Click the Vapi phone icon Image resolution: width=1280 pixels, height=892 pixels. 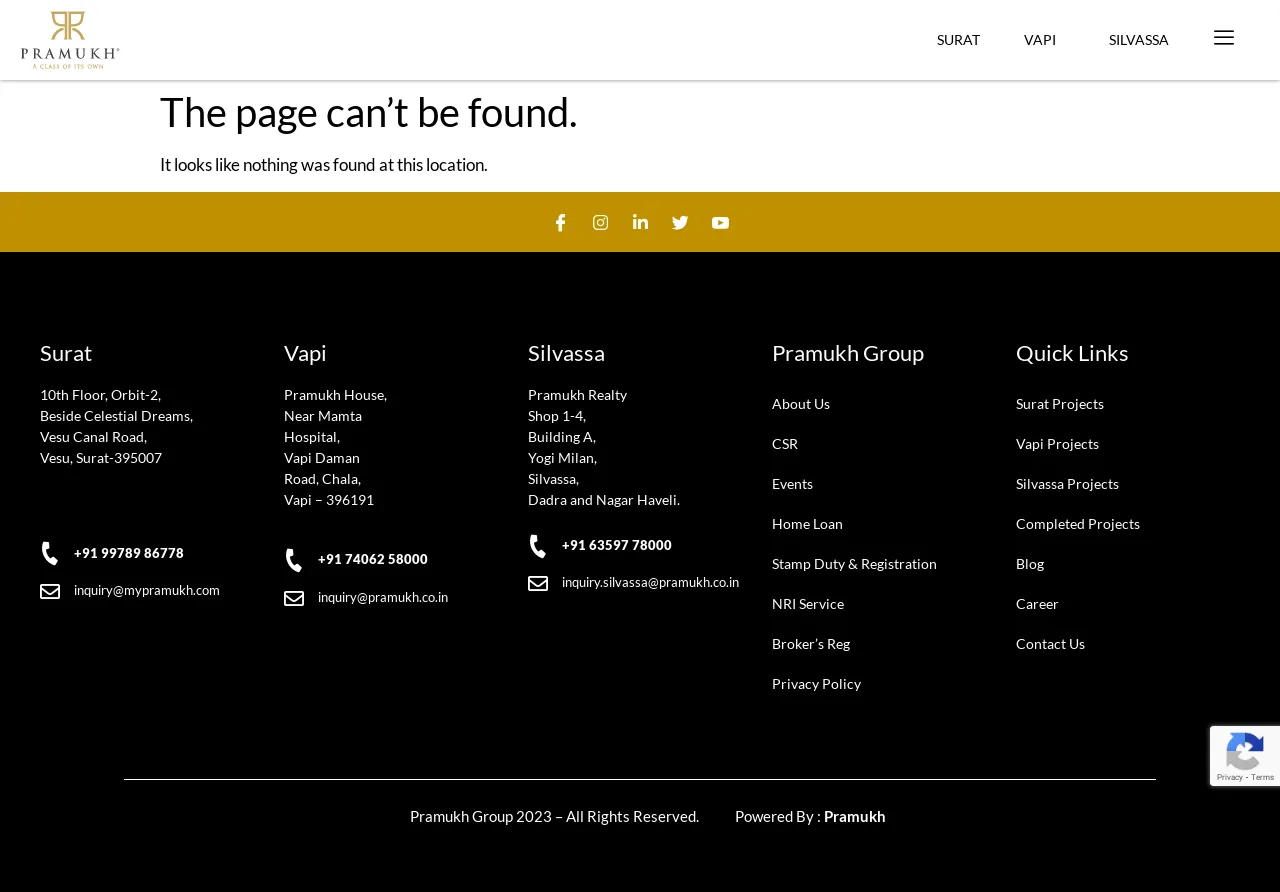click(293, 560)
